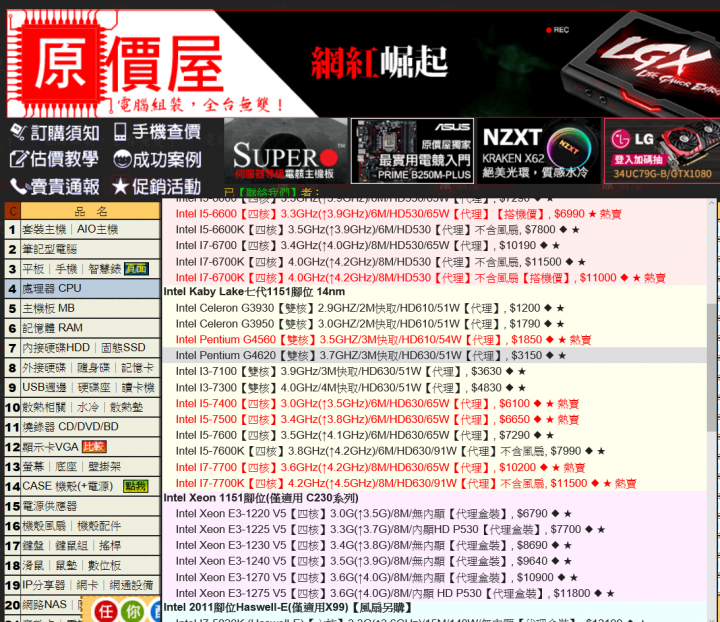Screen dimensions: 720x622
Task: Select category 套裝主機 AIO主機
Action: (90, 229)
